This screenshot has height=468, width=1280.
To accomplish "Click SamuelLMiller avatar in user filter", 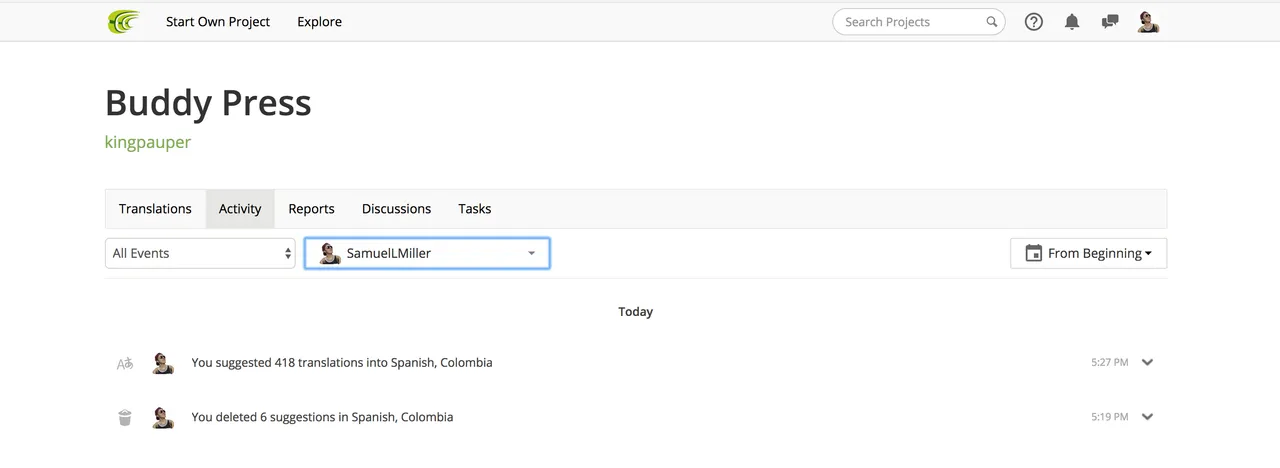I will pyautogui.click(x=330, y=253).
